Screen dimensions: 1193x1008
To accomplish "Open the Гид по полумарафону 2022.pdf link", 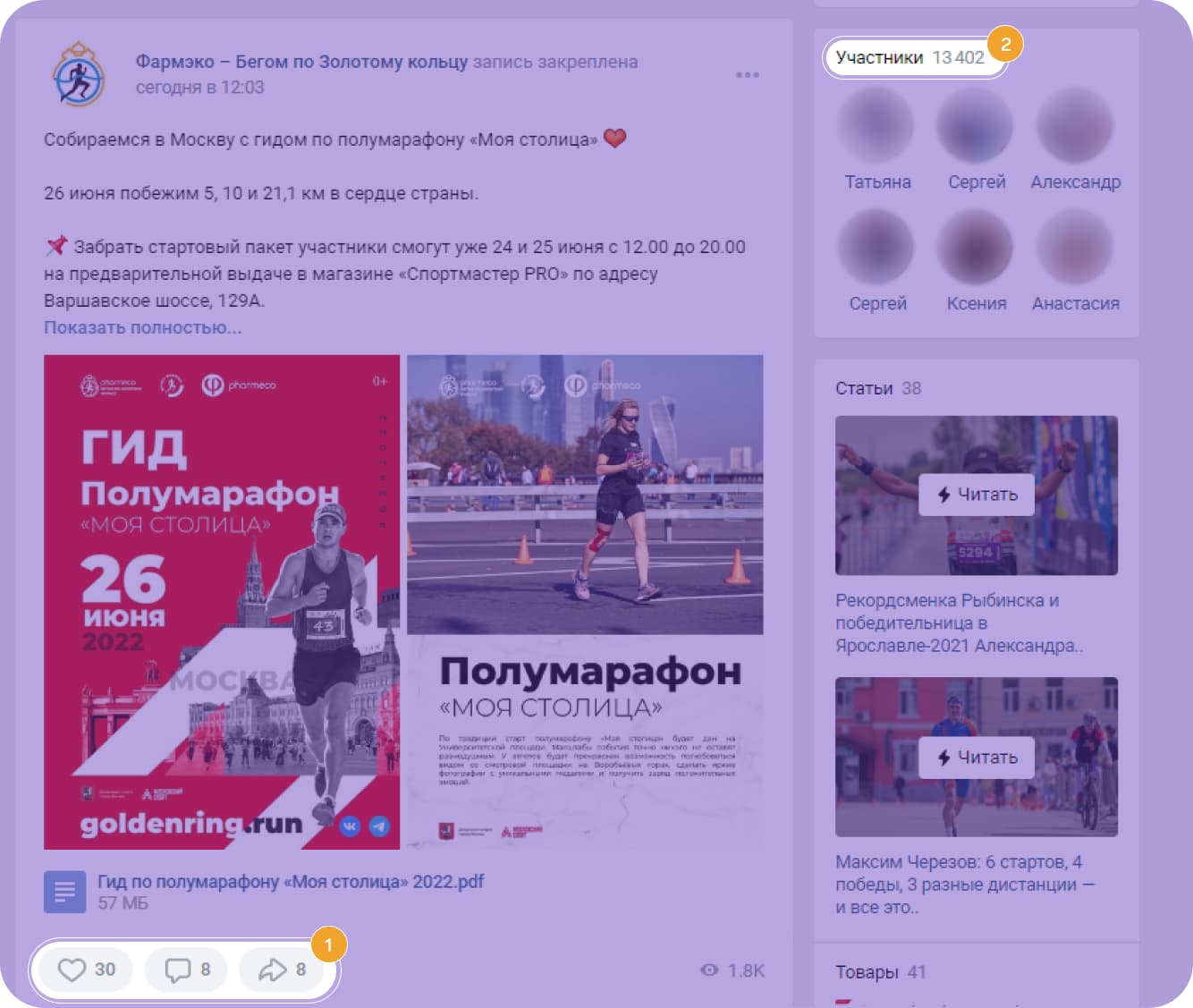I will coord(291,882).
